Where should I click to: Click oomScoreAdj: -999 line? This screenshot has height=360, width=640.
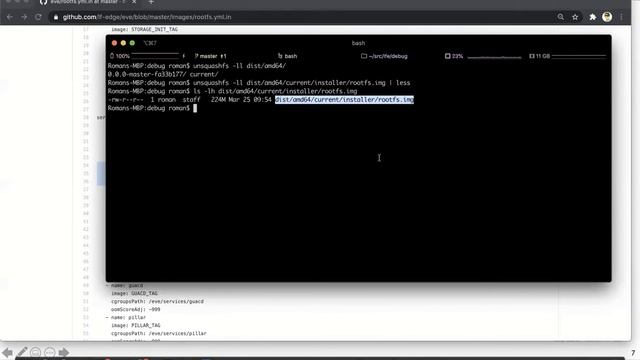136,309
